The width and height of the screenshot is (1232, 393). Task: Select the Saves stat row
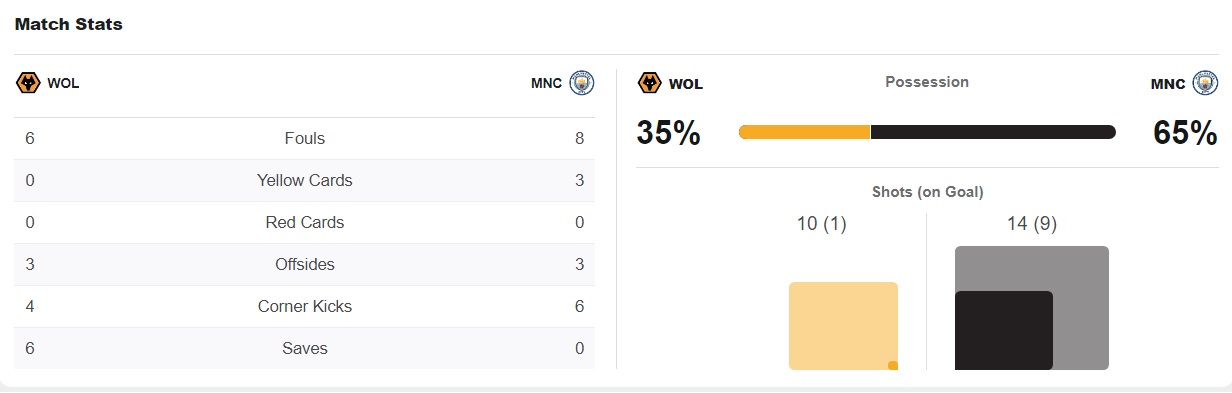click(305, 349)
